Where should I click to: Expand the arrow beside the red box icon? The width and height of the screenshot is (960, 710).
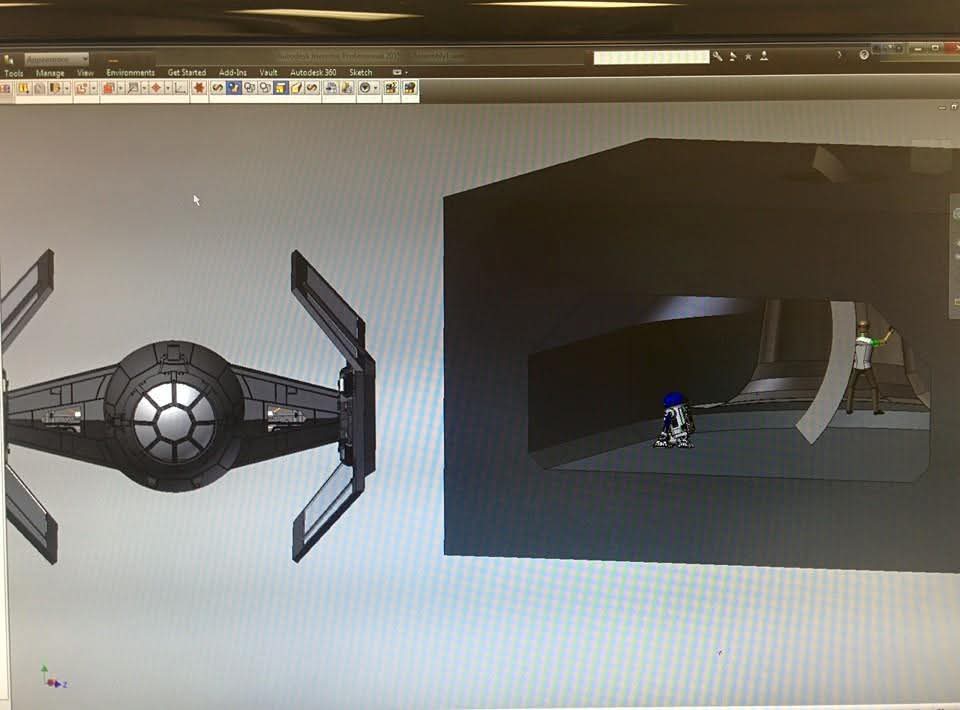[x=121, y=89]
